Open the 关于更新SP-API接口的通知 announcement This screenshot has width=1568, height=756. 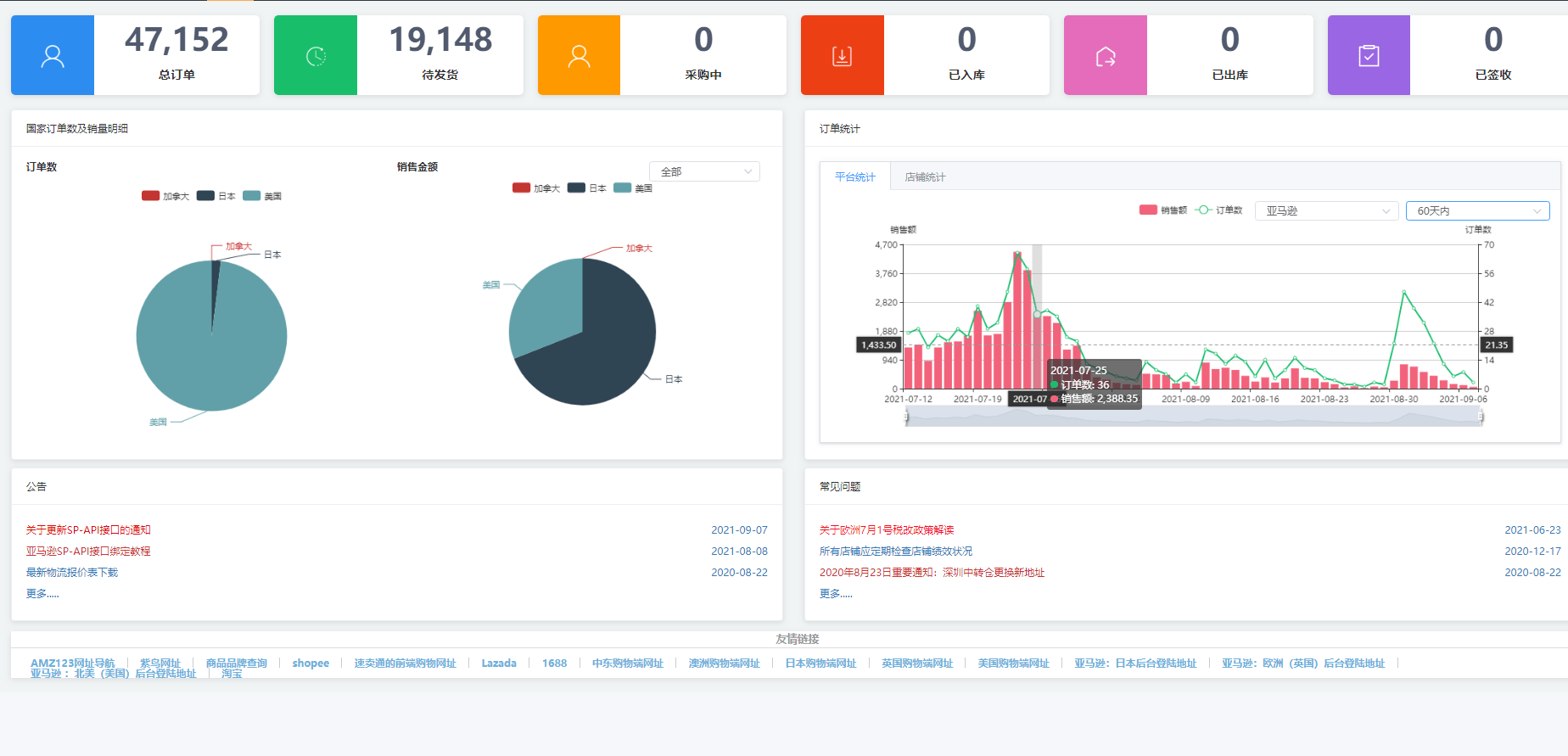88,530
